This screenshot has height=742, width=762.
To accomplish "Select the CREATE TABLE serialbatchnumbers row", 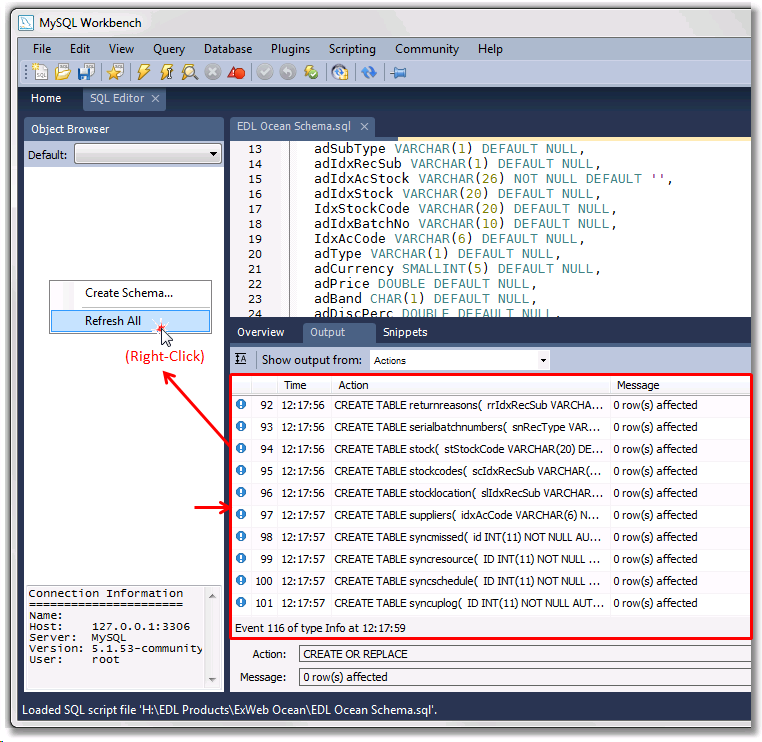I will click(x=491, y=427).
